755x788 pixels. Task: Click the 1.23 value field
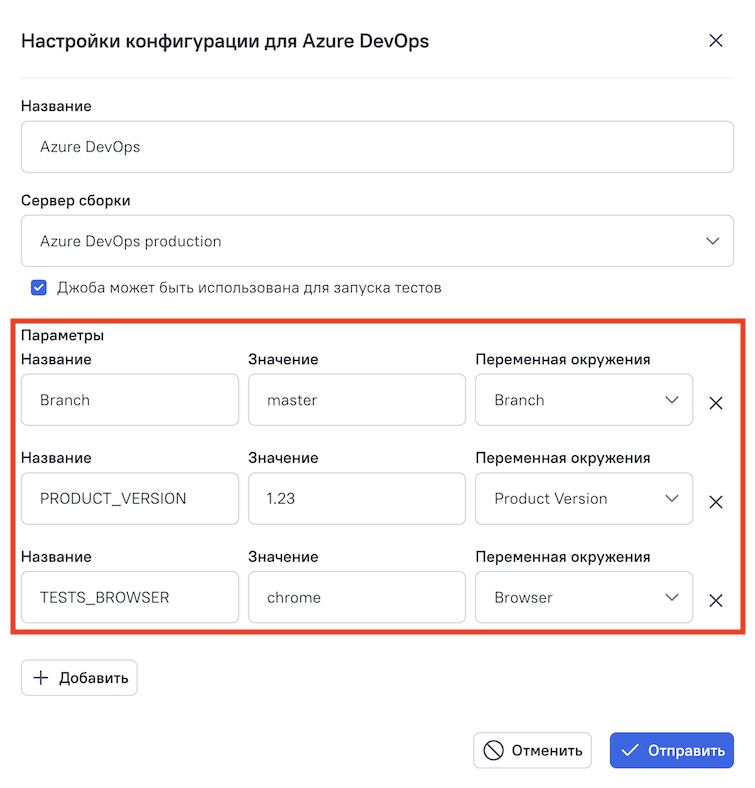tap(356, 498)
